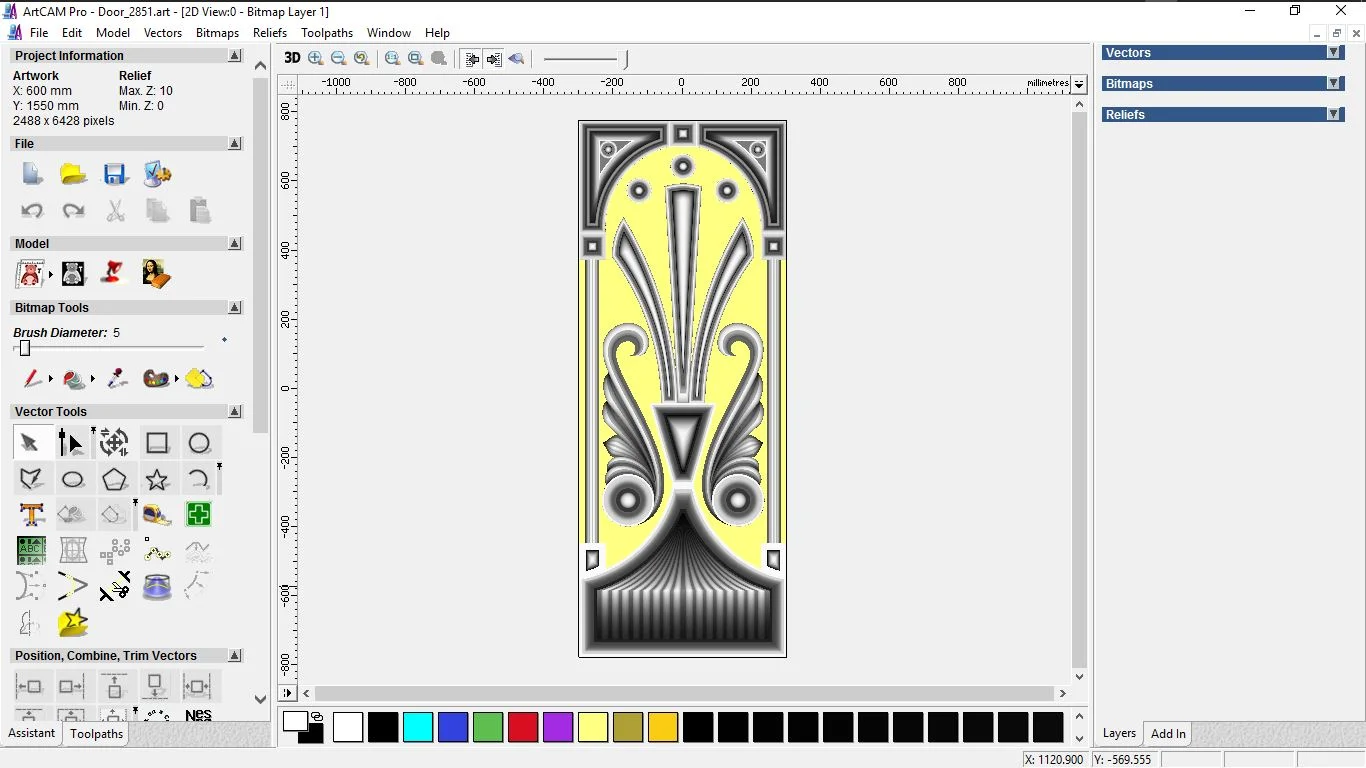Select the Create Star vector tool
This screenshot has height=768, width=1366.
tap(157, 479)
